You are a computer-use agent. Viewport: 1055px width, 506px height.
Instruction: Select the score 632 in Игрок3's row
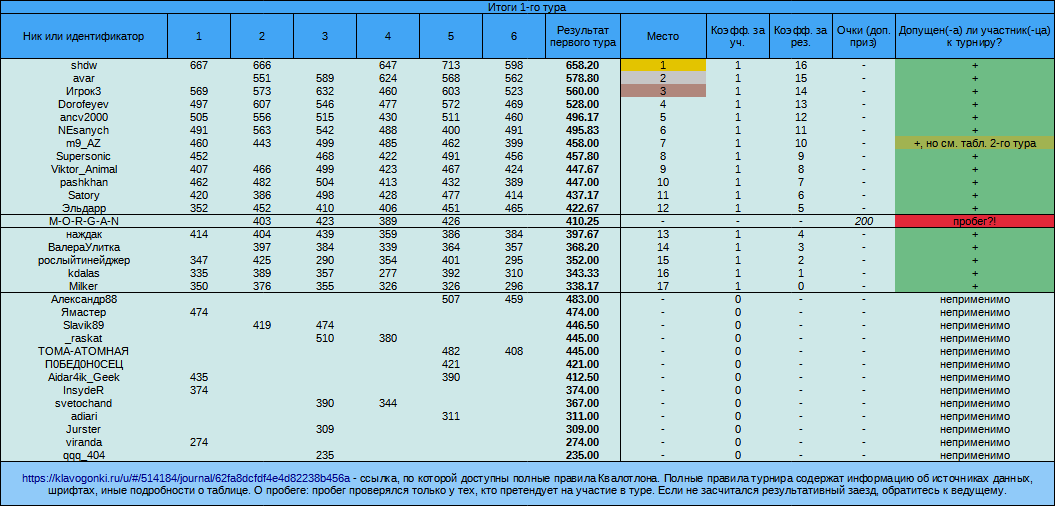point(324,91)
